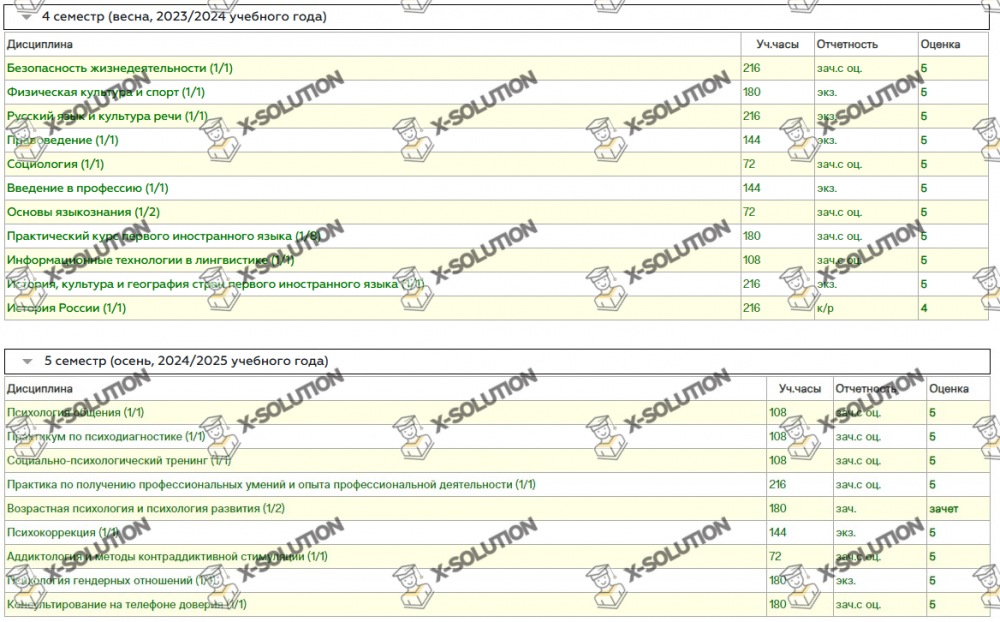This screenshot has width=1000, height=622.
Task: Open История России (1/1) discipline
Action: [x=66, y=308]
